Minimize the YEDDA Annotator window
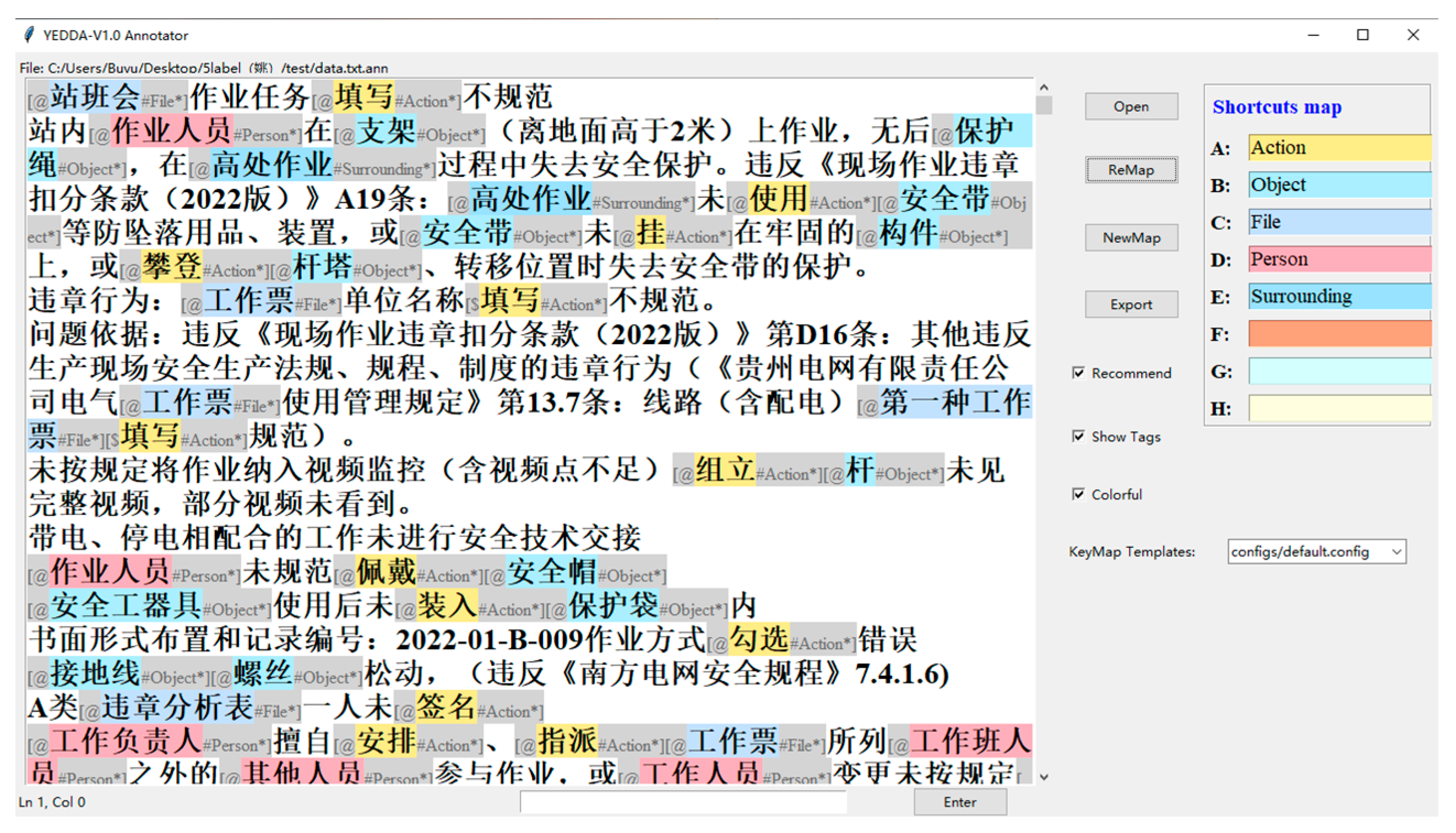This screenshot has height=833, width=1456. tap(1313, 35)
